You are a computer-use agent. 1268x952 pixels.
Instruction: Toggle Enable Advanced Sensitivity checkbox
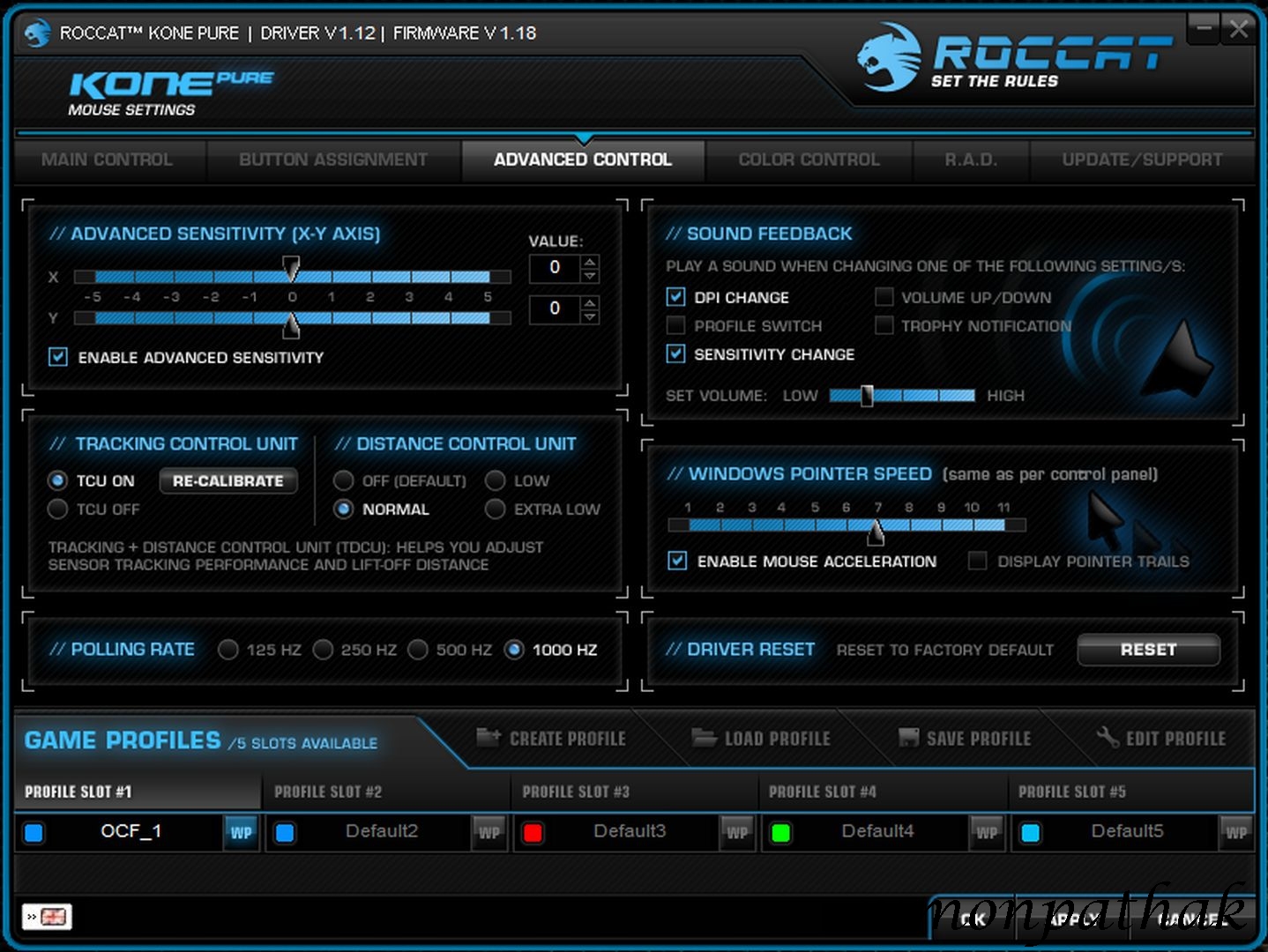tap(58, 357)
